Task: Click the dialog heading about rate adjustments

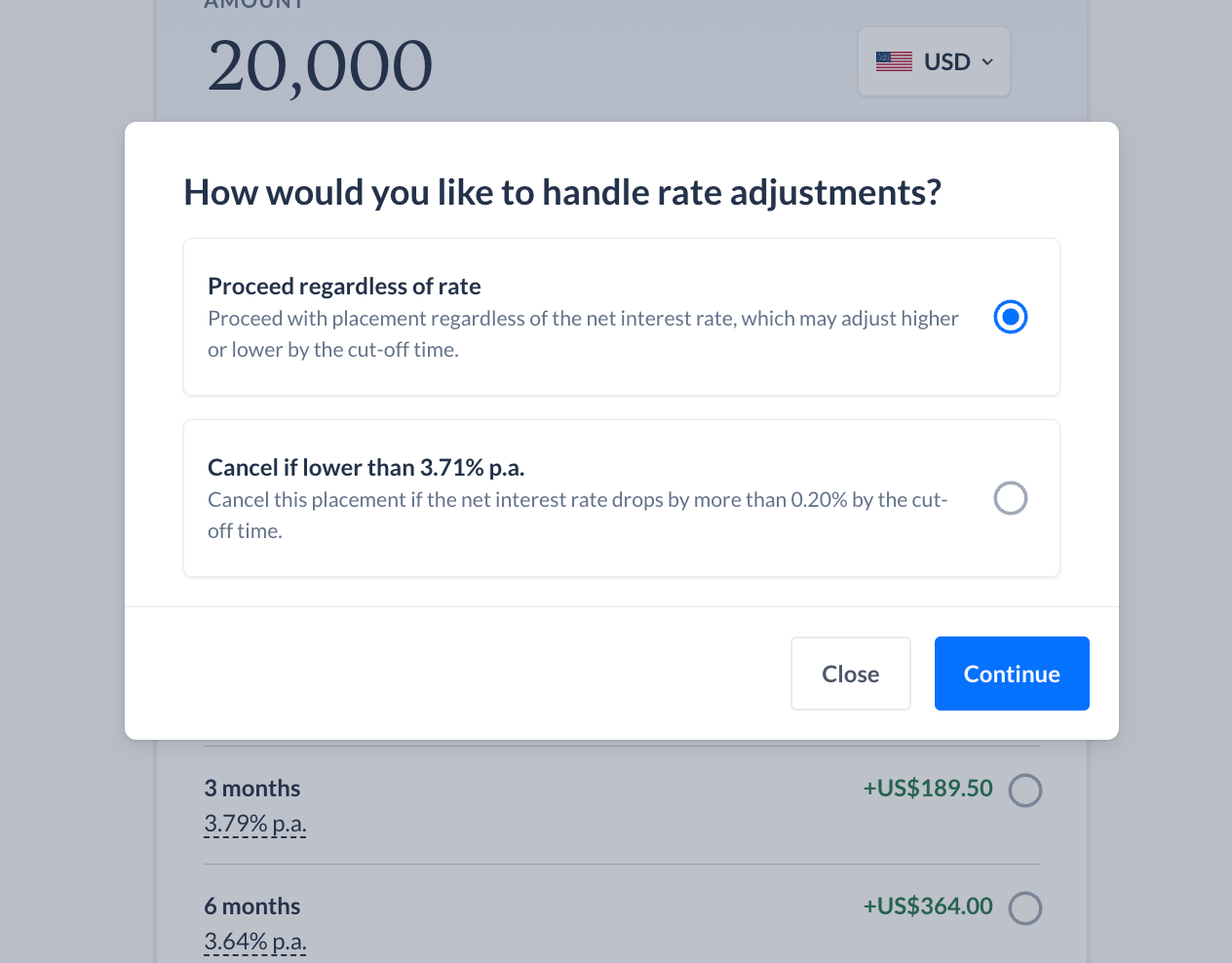Action: [x=562, y=193]
